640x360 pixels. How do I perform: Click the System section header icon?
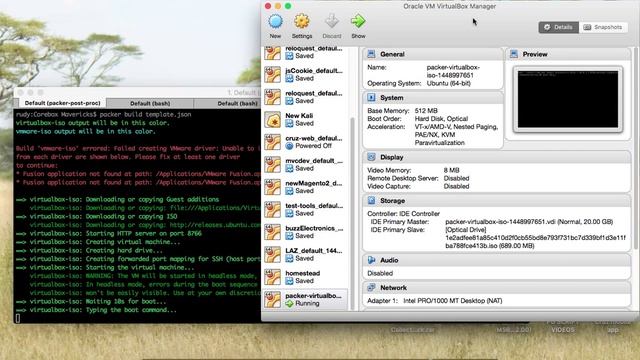click(x=371, y=98)
